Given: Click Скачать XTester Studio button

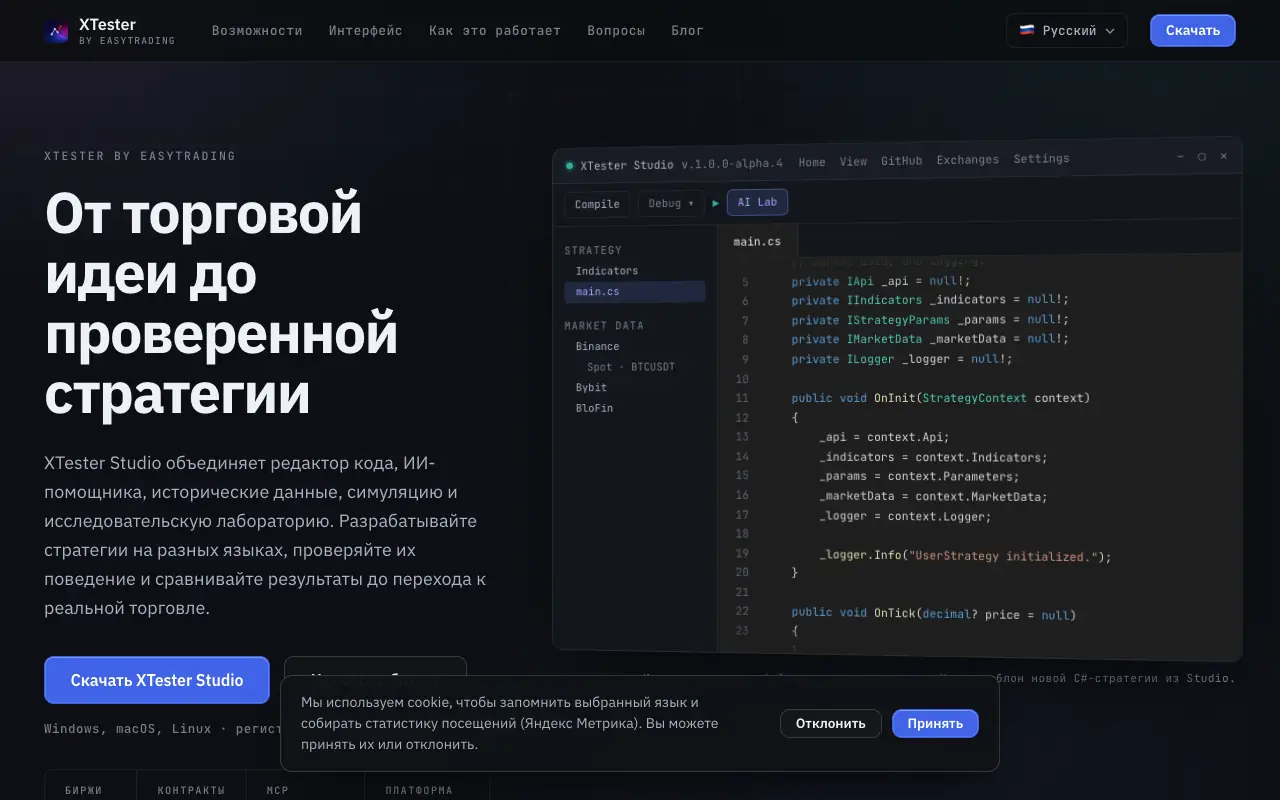Looking at the screenshot, I should click(157, 680).
